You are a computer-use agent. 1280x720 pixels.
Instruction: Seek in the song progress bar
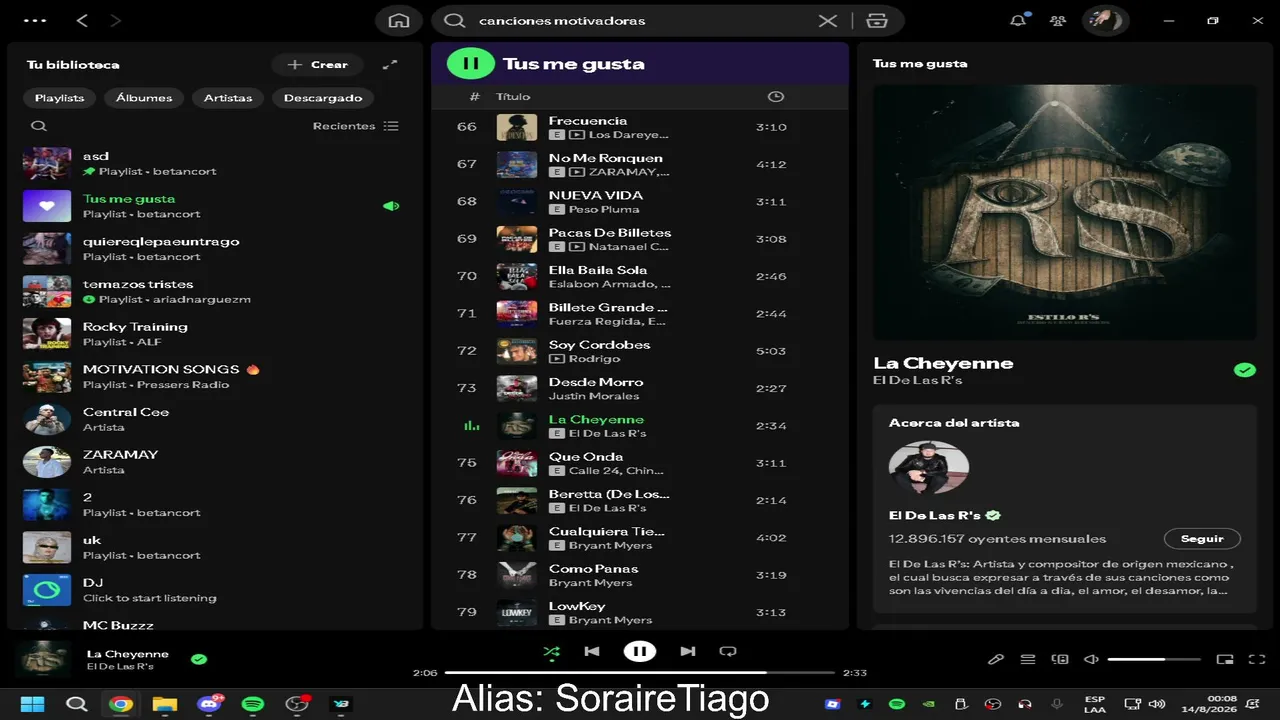[x=640, y=673]
